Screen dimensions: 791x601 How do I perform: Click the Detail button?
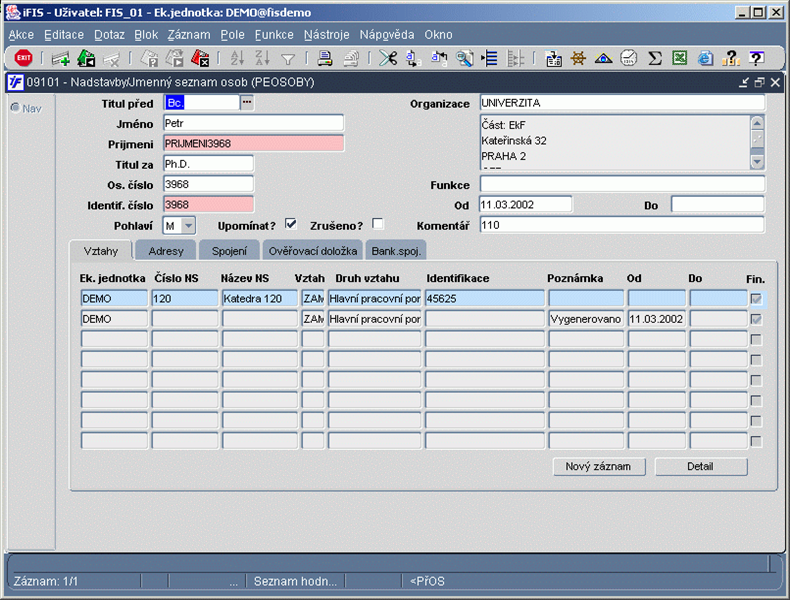tap(700, 466)
